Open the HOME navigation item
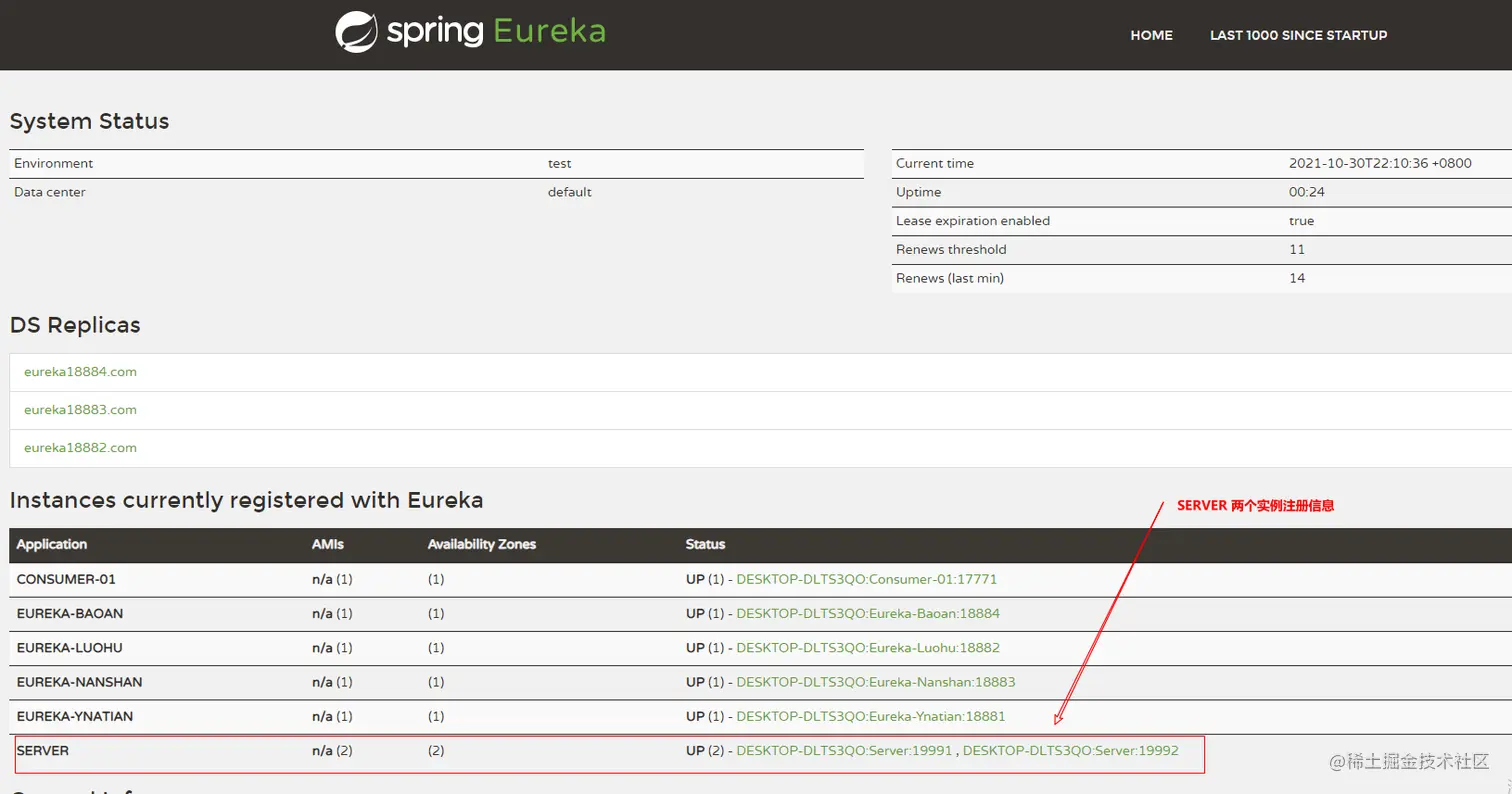 click(x=1151, y=35)
